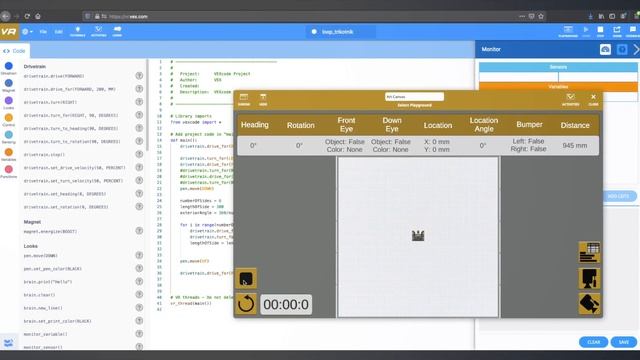Go to the browser home page

pyautogui.click(x=38, y=16)
